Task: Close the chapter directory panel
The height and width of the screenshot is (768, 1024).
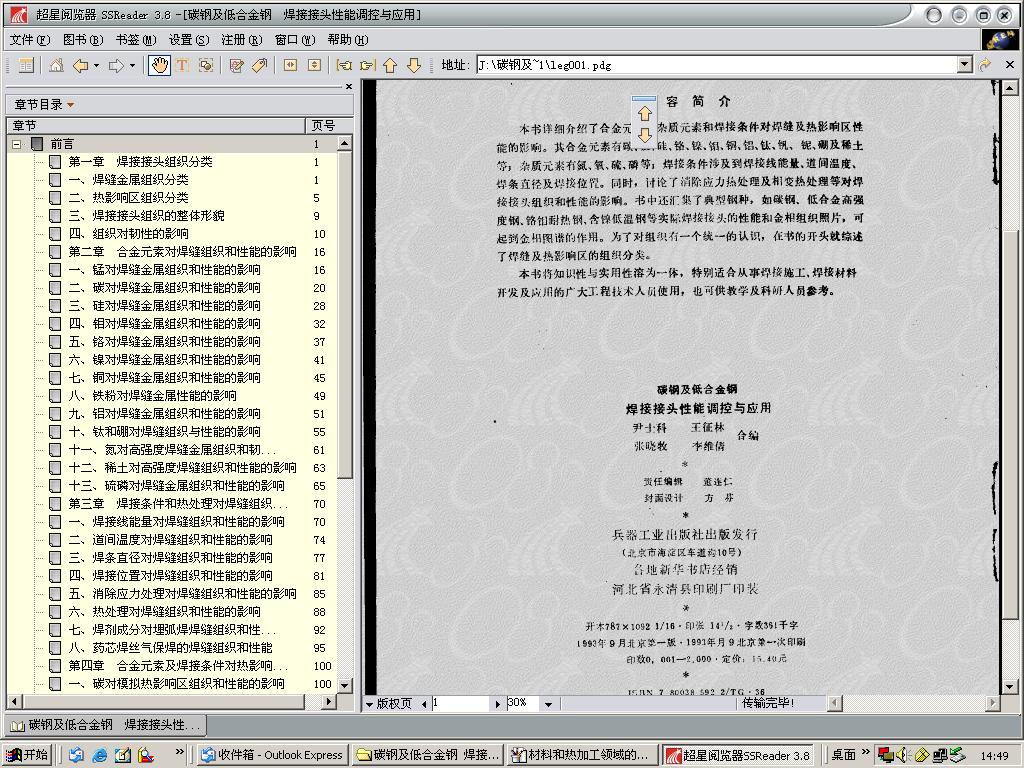Action: [x=349, y=86]
